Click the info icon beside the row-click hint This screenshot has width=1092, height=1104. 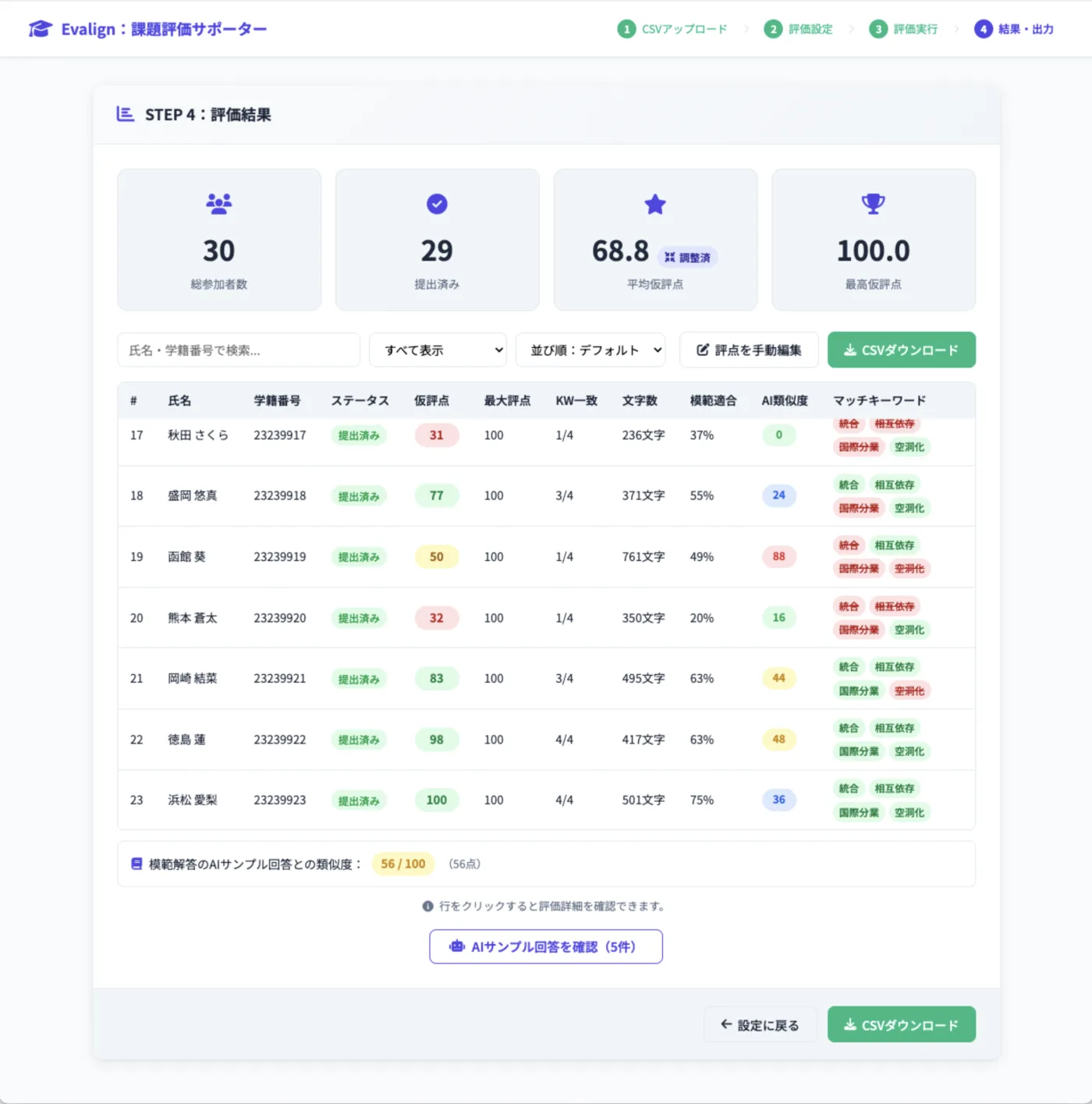click(x=428, y=907)
